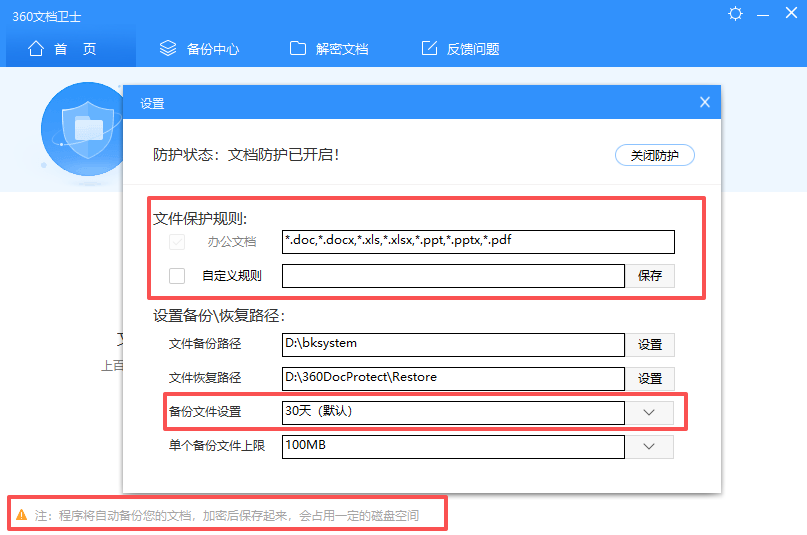This screenshot has width=807, height=535.
Task: Open the settings gear in the title bar
Action: [x=736, y=14]
